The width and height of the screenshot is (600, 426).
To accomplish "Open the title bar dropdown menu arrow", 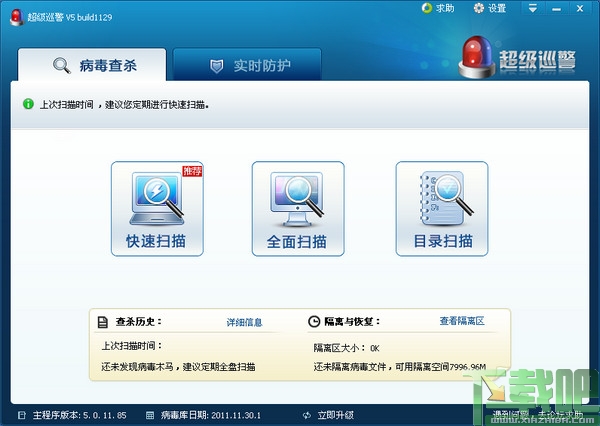I will 533,8.
